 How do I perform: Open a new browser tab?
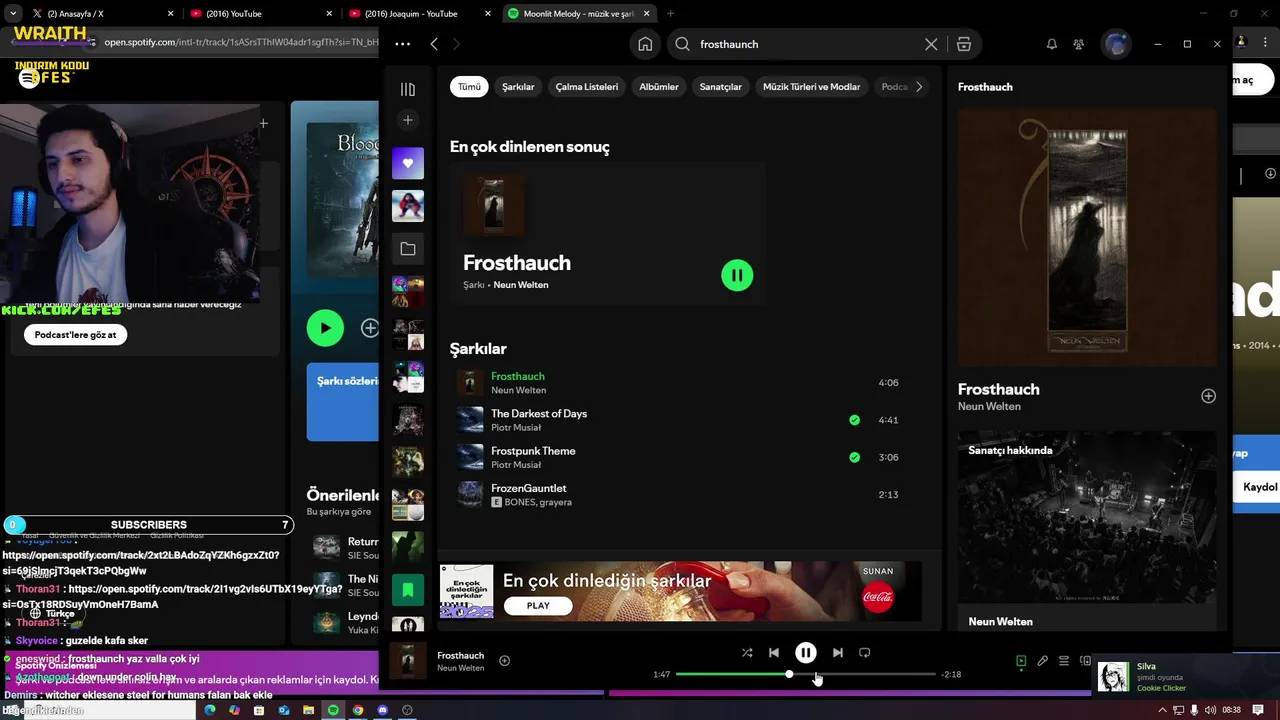coord(670,14)
